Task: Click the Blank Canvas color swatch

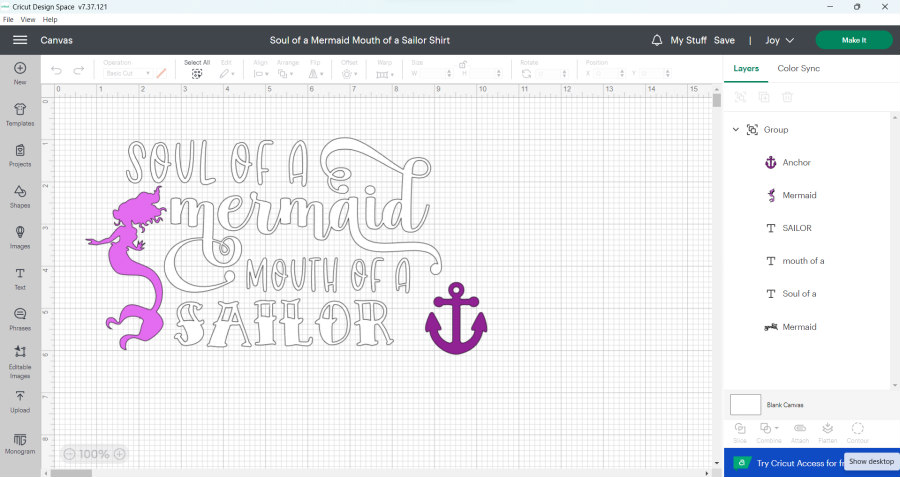Action: pyautogui.click(x=745, y=404)
